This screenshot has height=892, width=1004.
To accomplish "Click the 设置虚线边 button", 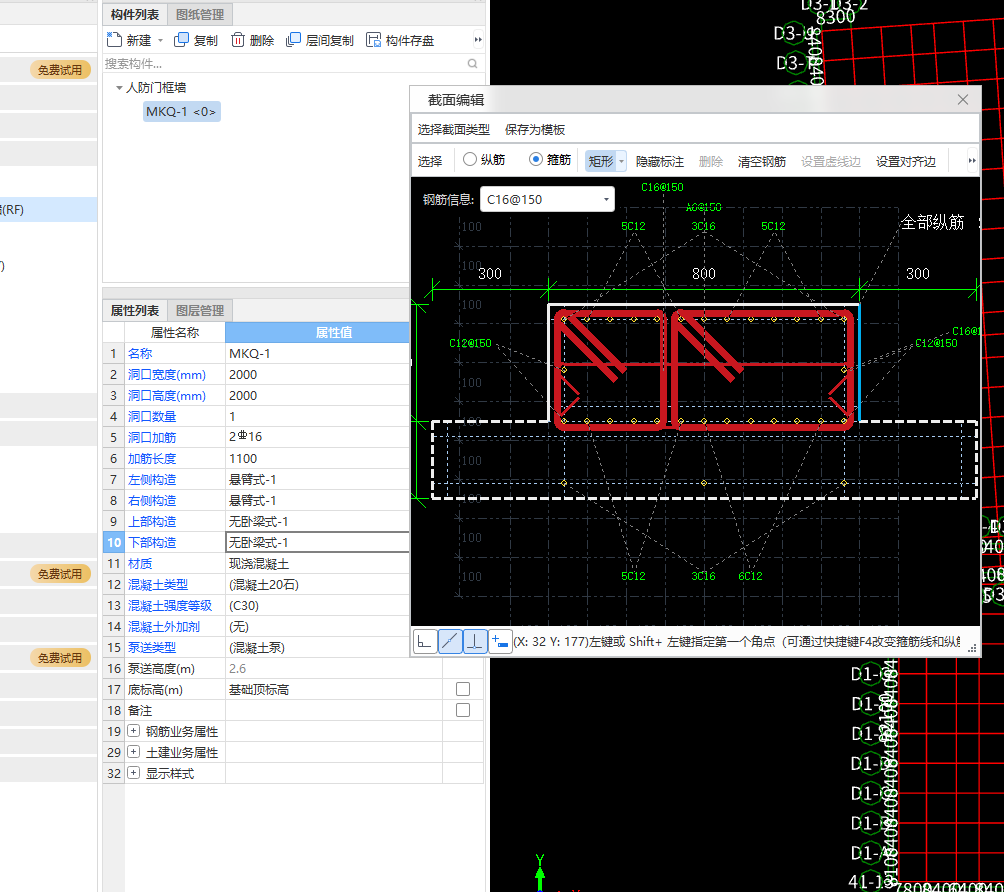I will (830, 161).
